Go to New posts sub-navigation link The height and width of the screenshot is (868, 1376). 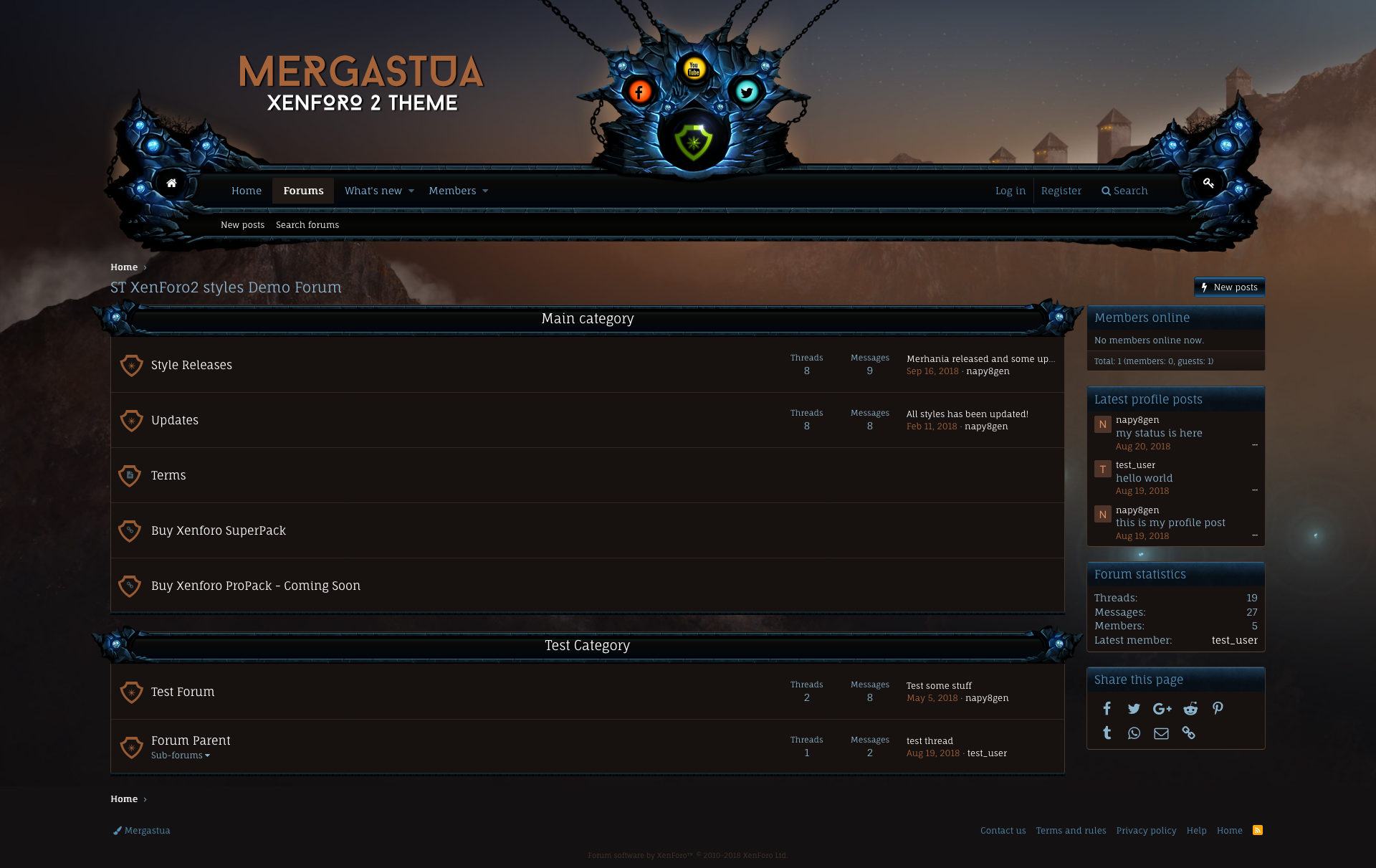(x=242, y=225)
